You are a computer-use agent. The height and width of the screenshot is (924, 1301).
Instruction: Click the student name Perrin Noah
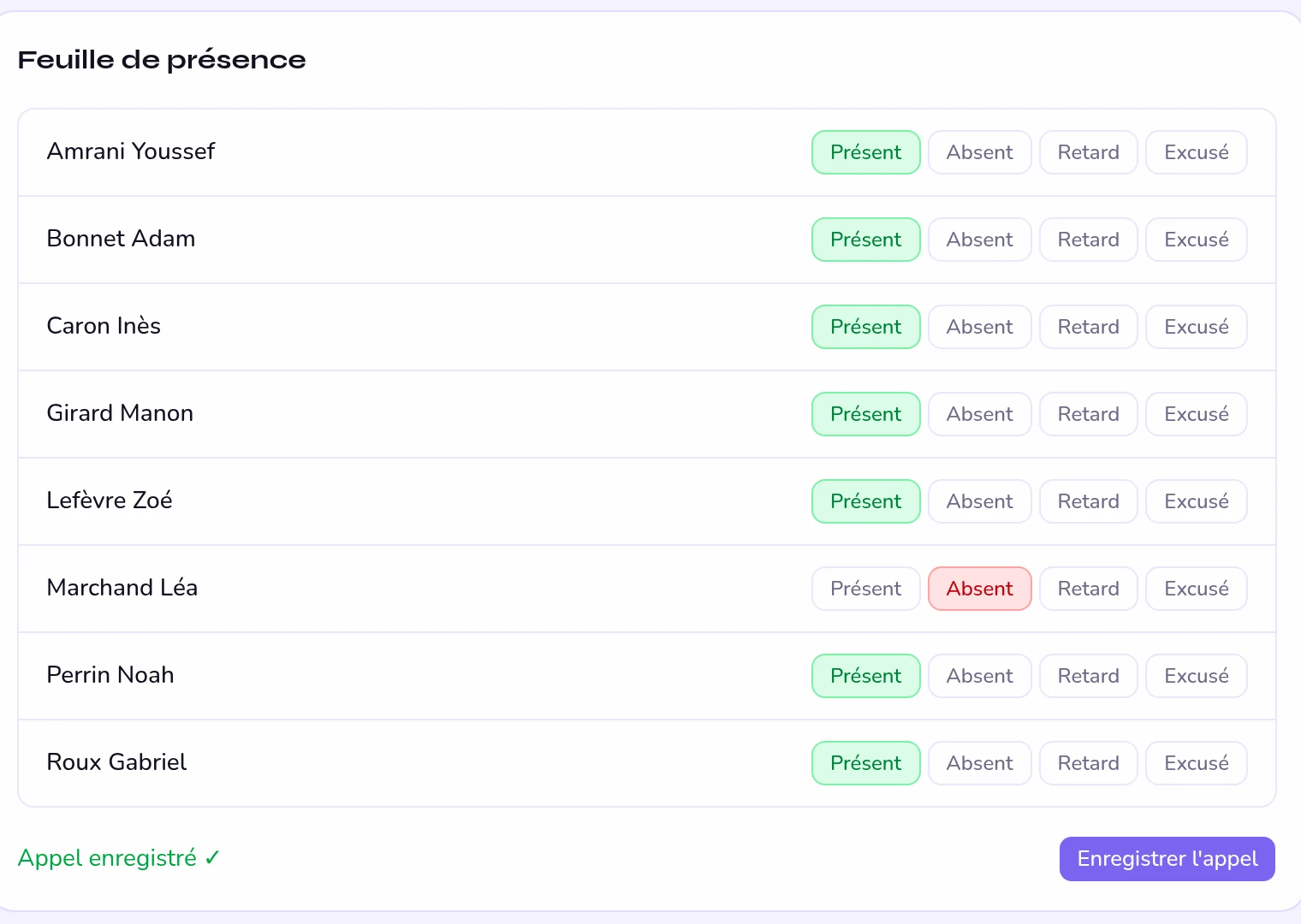tap(110, 675)
